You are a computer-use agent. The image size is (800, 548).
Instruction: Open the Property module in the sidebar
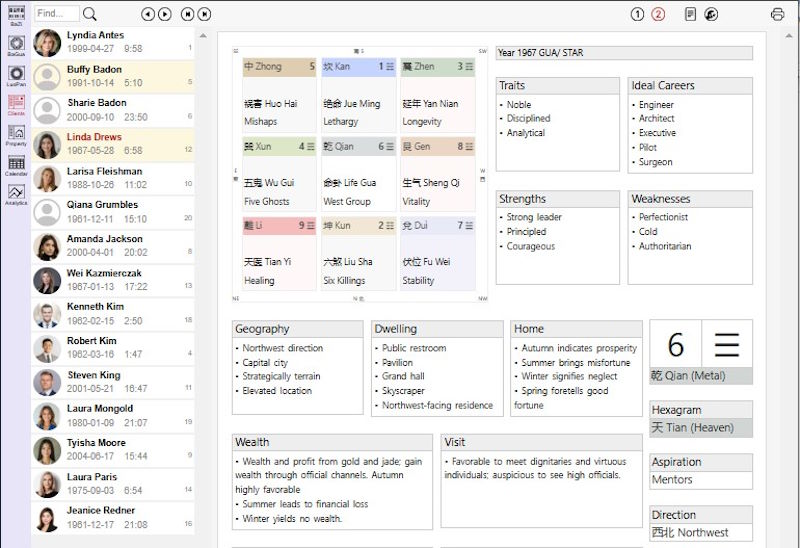tap(16, 135)
